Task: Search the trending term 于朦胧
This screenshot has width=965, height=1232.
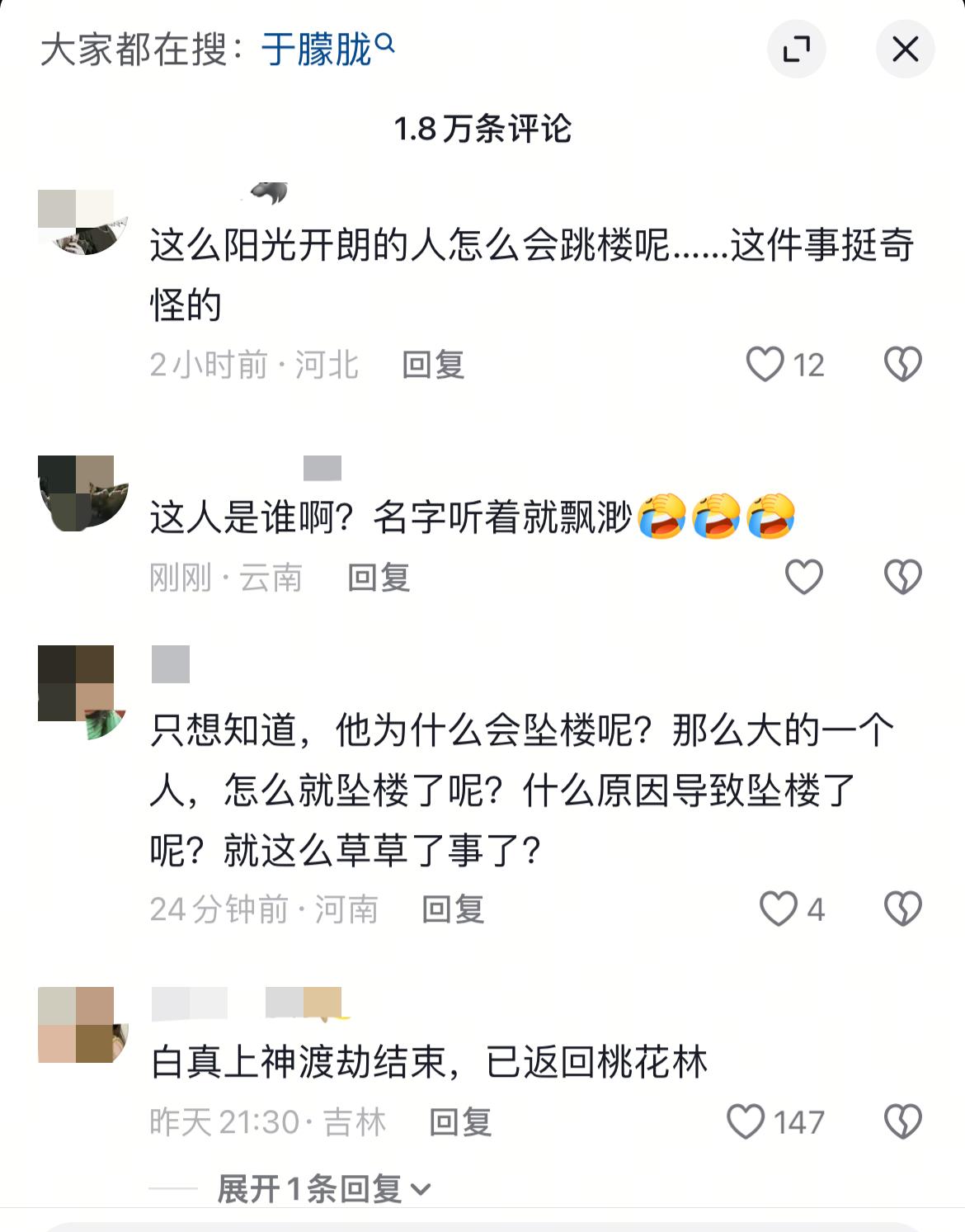Action: (x=327, y=50)
